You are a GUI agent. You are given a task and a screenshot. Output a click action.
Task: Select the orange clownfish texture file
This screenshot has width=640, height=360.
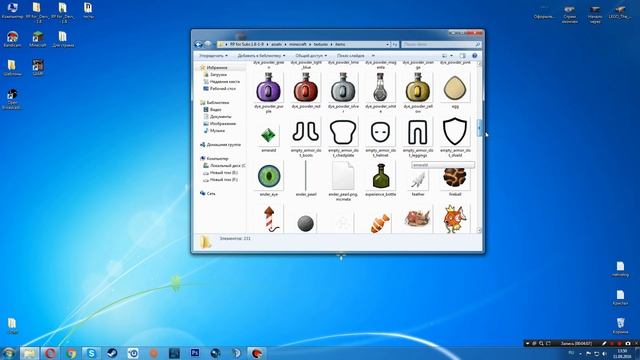pyautogui.click(x=380, y=224)
